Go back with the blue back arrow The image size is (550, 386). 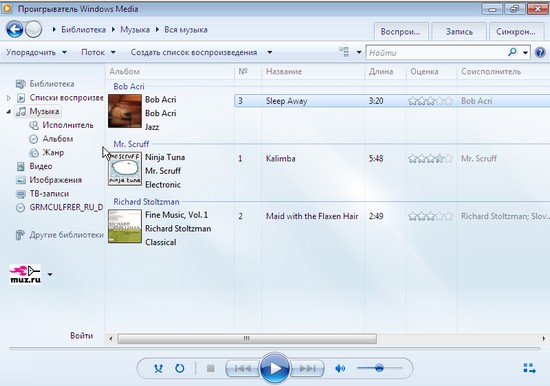[15, 29]
